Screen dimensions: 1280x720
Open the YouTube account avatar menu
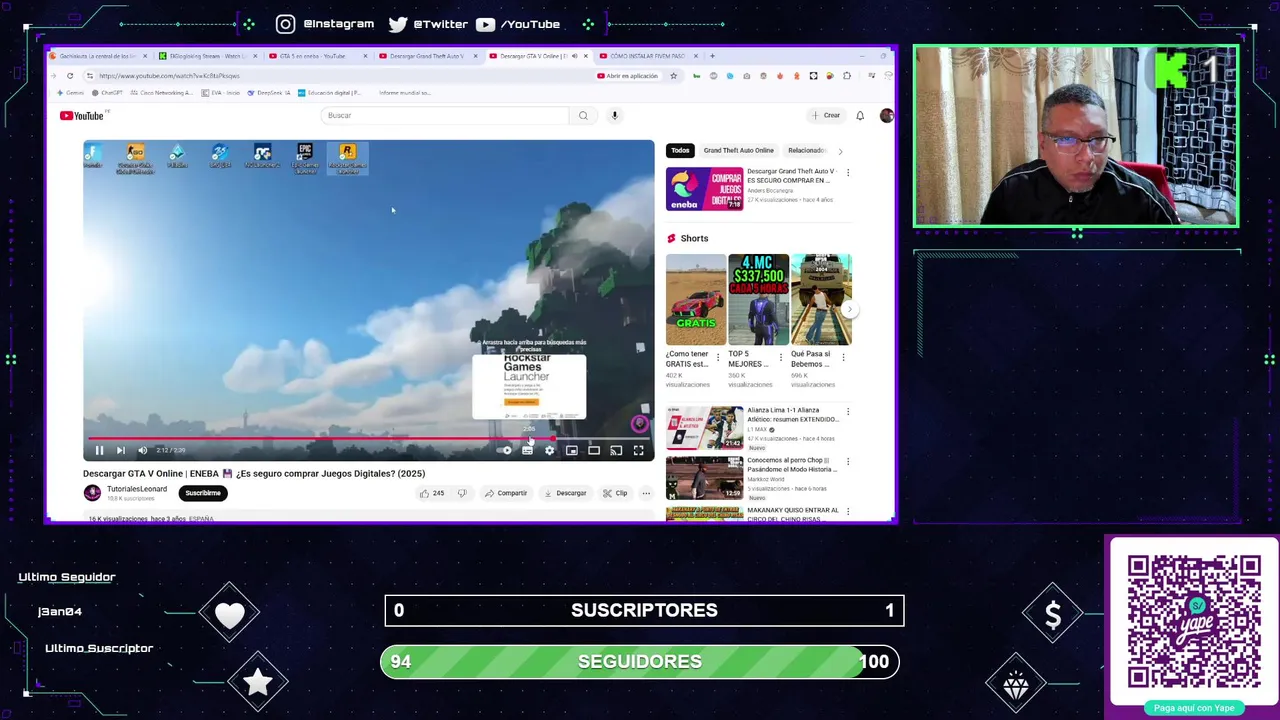pyautogui.click(x=886, y=116)
